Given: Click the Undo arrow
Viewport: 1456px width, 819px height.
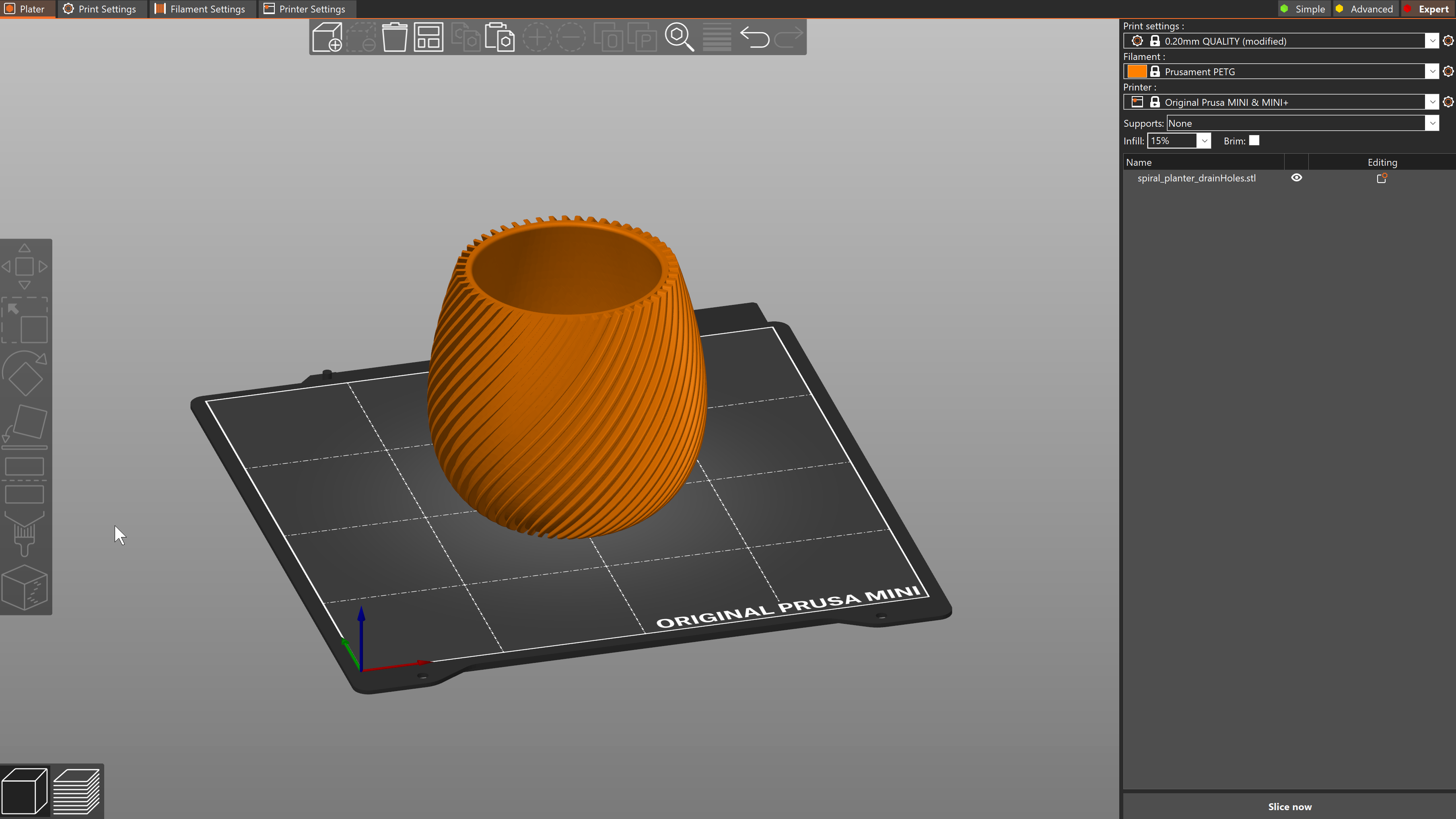Looking at the screenshot, I should [756, 37].
